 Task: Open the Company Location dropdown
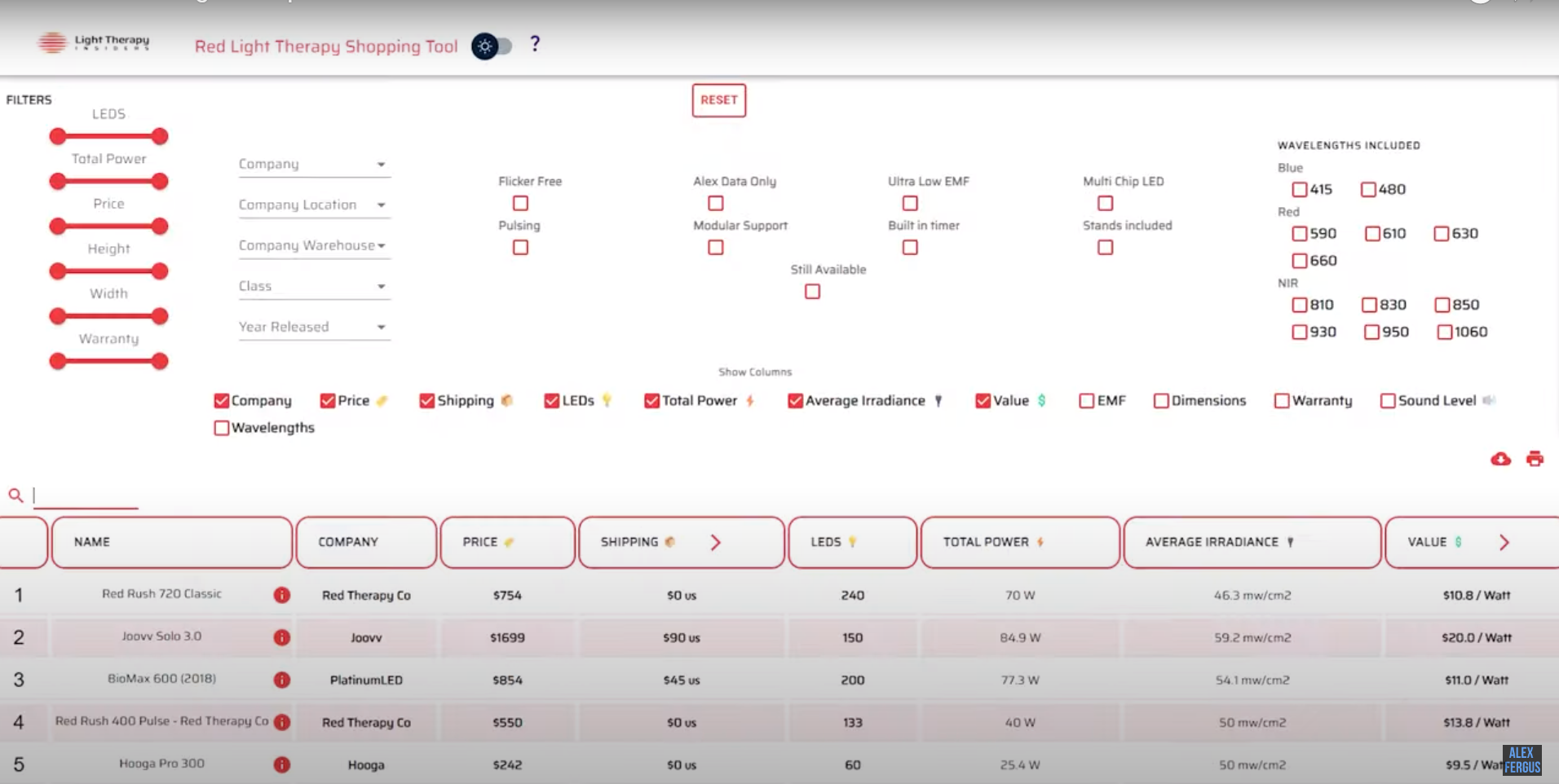click(x=314, y=205)
